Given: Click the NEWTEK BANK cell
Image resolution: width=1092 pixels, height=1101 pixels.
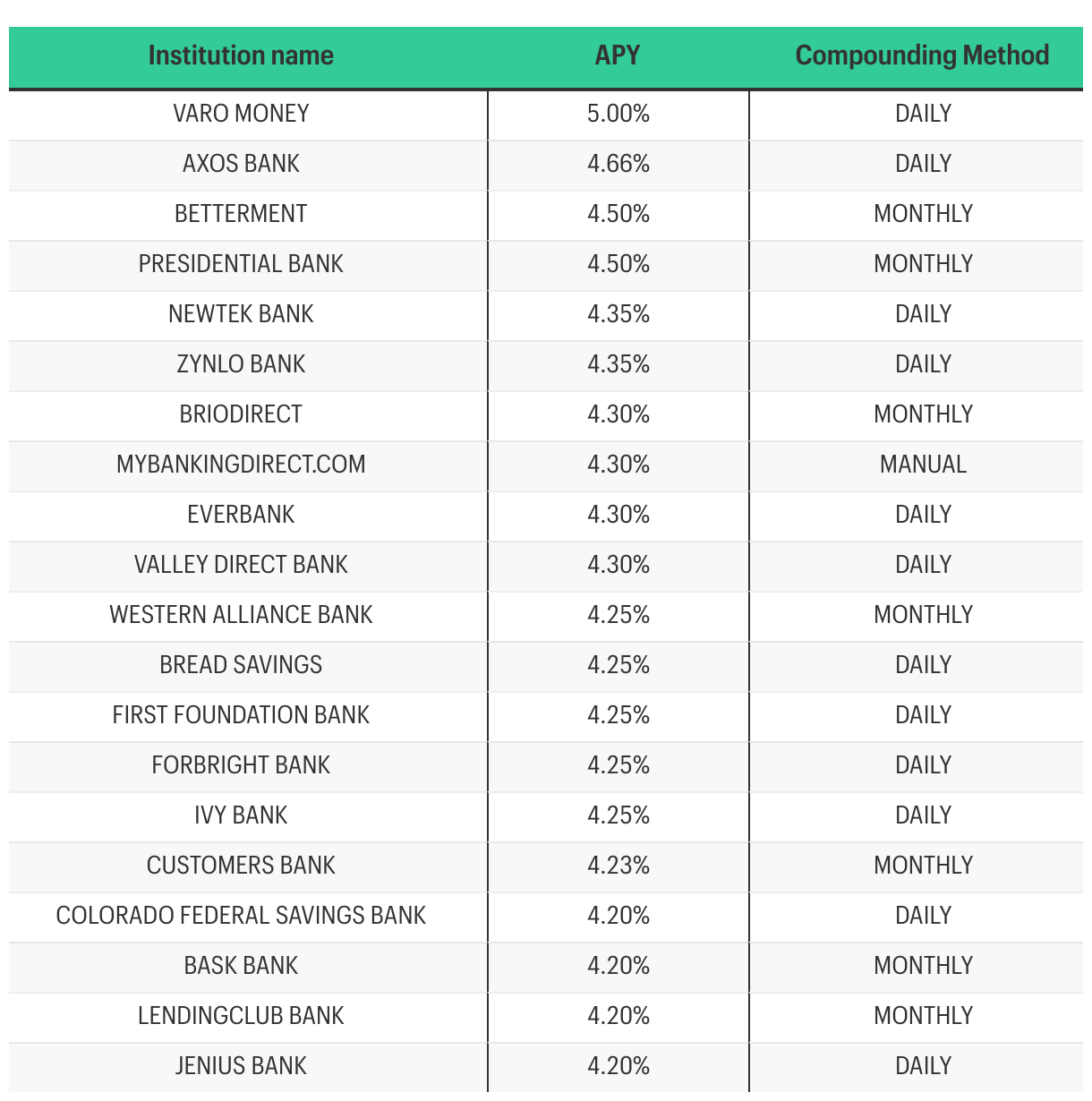Looking at the screenshot, I should 241,314.
